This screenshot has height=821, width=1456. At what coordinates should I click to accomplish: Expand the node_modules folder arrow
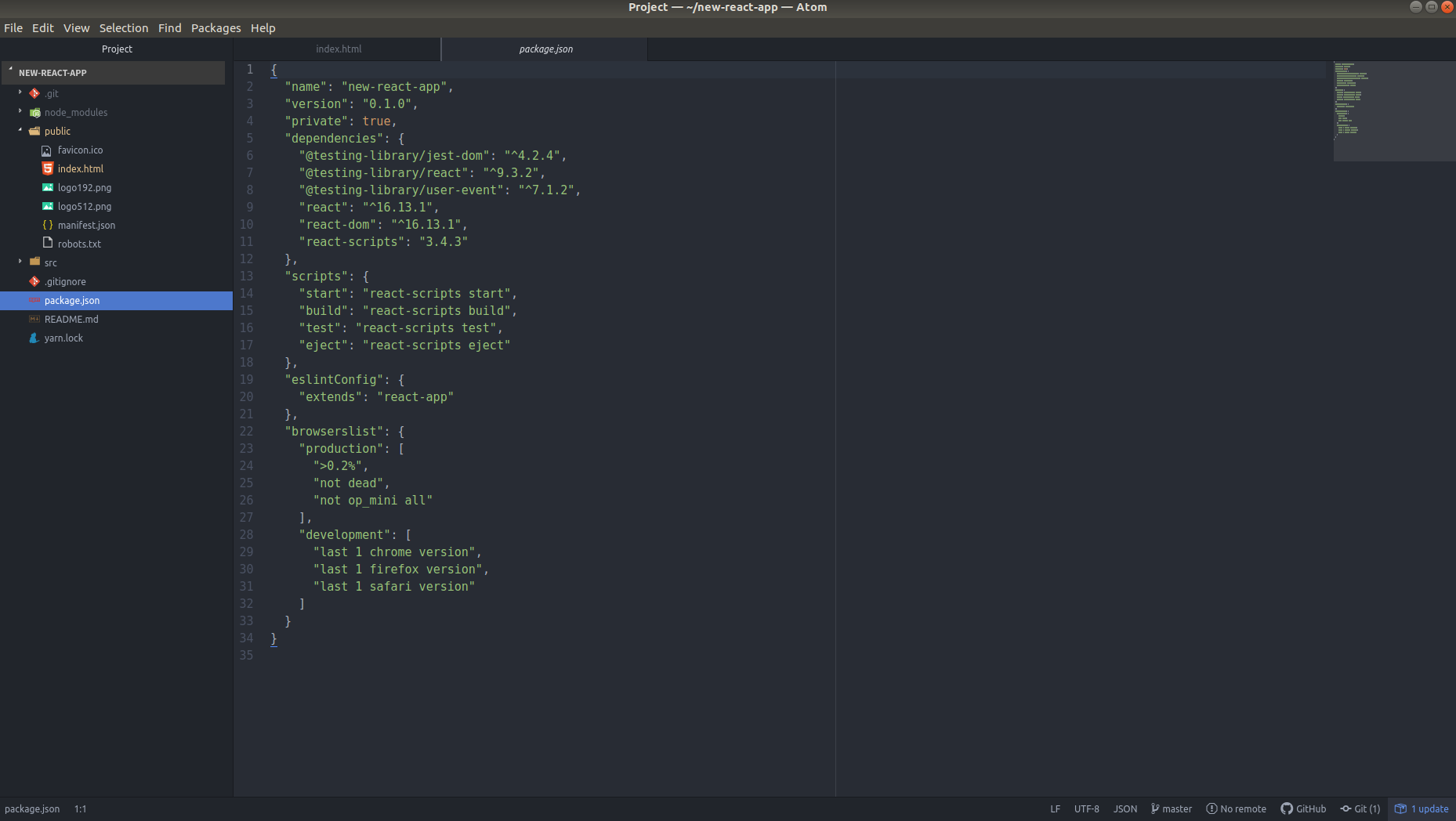pos(20,111)
